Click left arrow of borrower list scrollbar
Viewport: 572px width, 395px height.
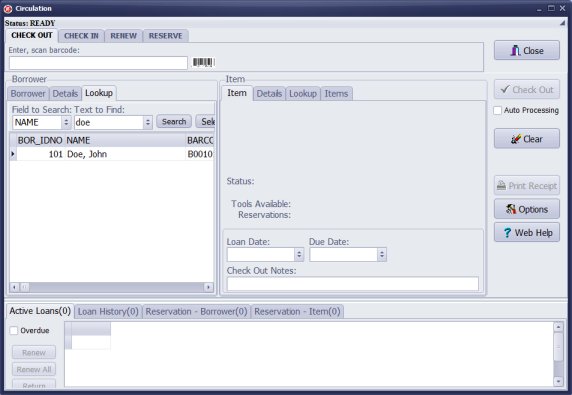point(14,287)
